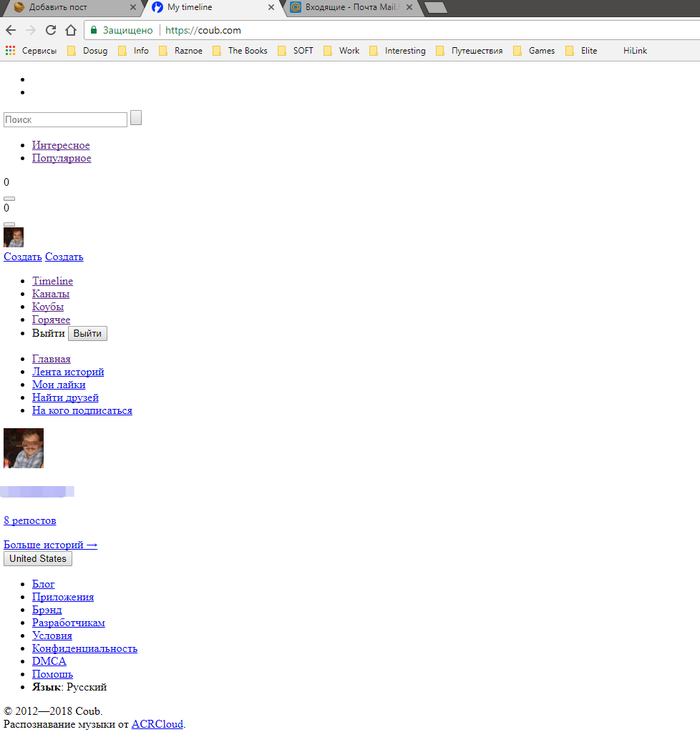Click the browser home icon

(71, 30)
